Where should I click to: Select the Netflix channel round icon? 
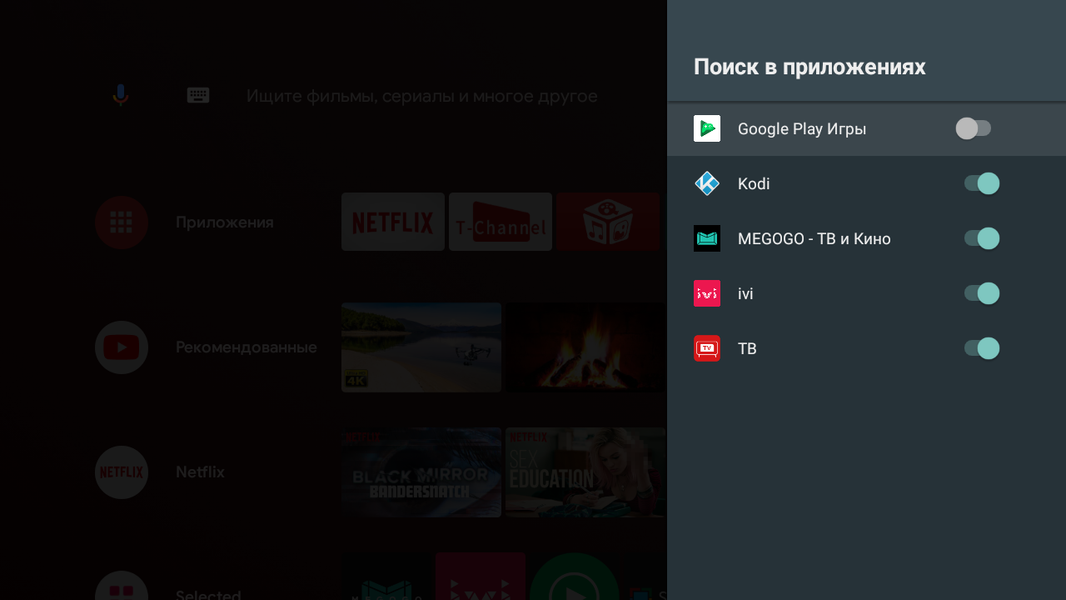122,472
